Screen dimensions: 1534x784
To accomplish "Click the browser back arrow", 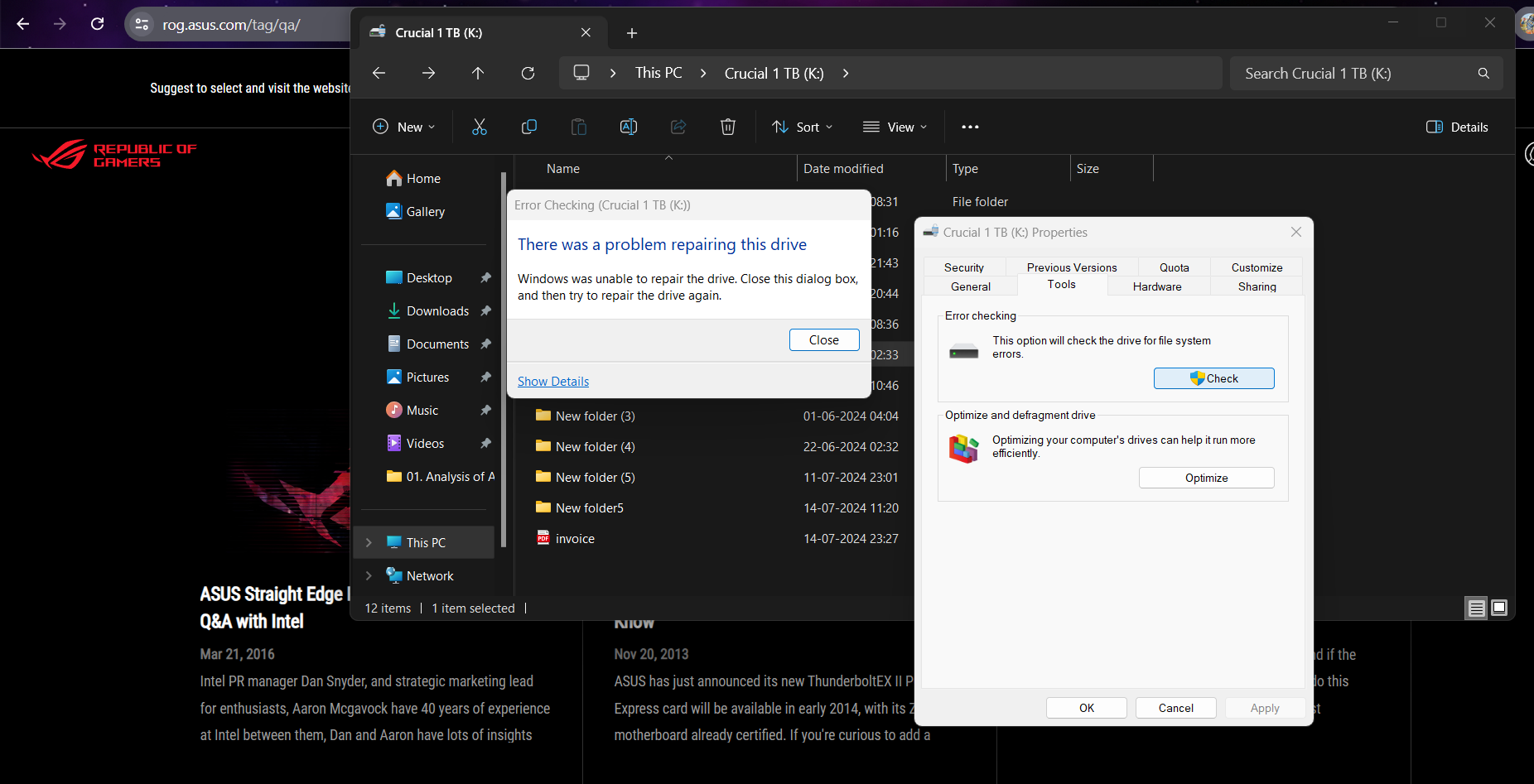I will click(x=23, y=24).
